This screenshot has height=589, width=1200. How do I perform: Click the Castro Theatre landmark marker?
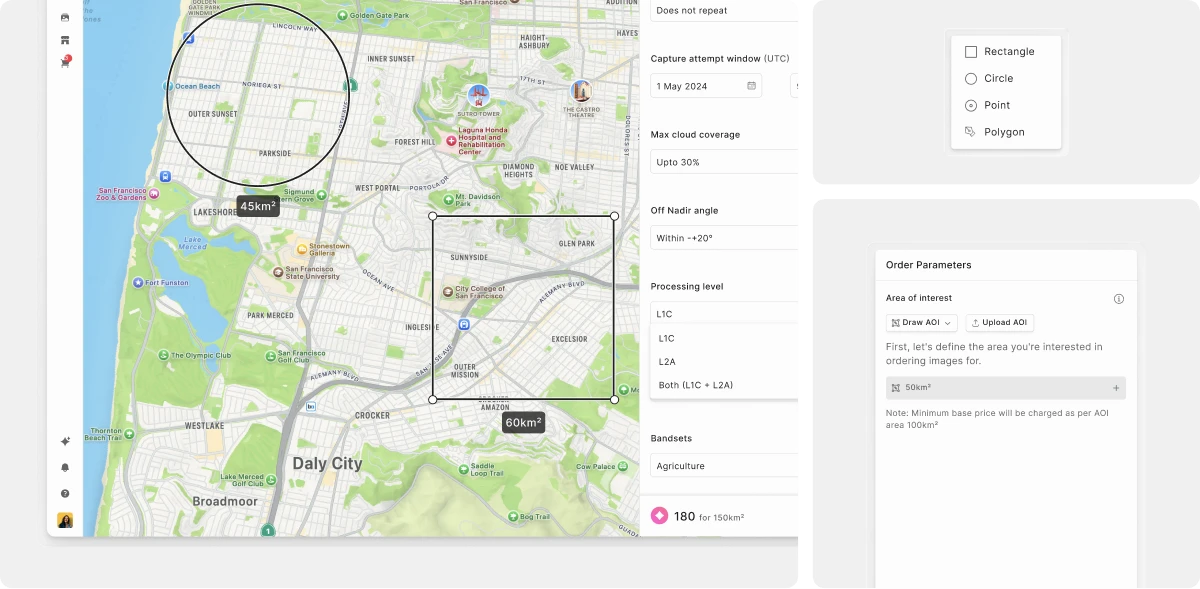[x=581, y=92]
